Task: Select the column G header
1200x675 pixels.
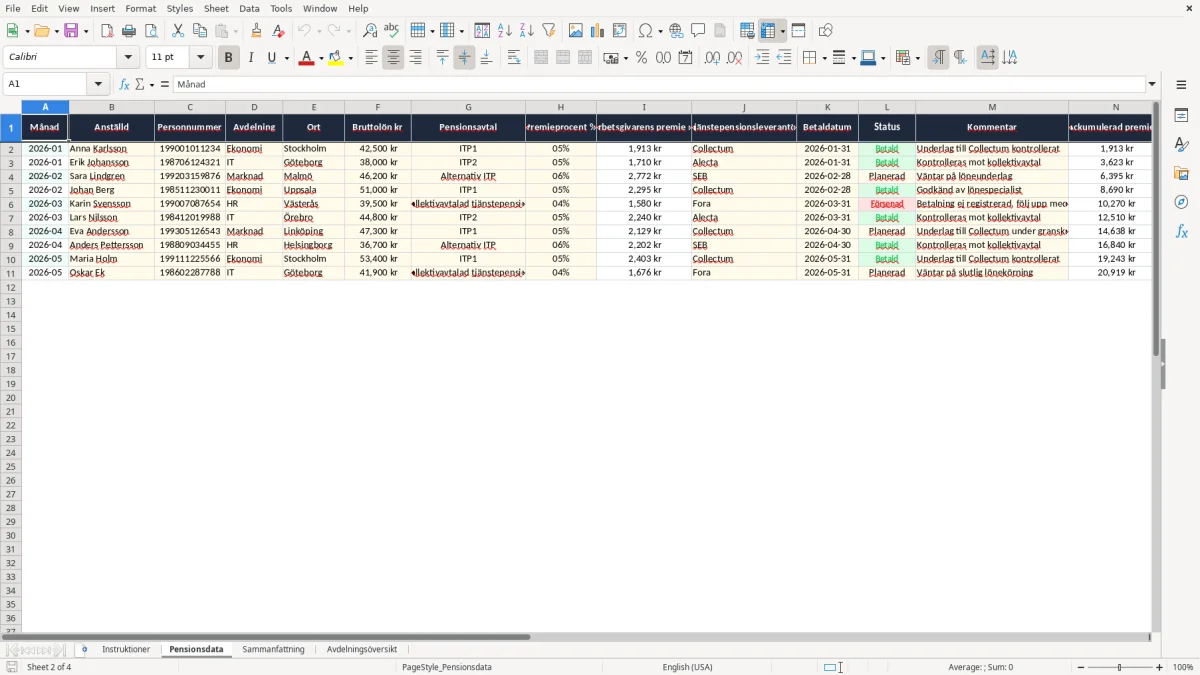Action: click(x=468, y=107)
